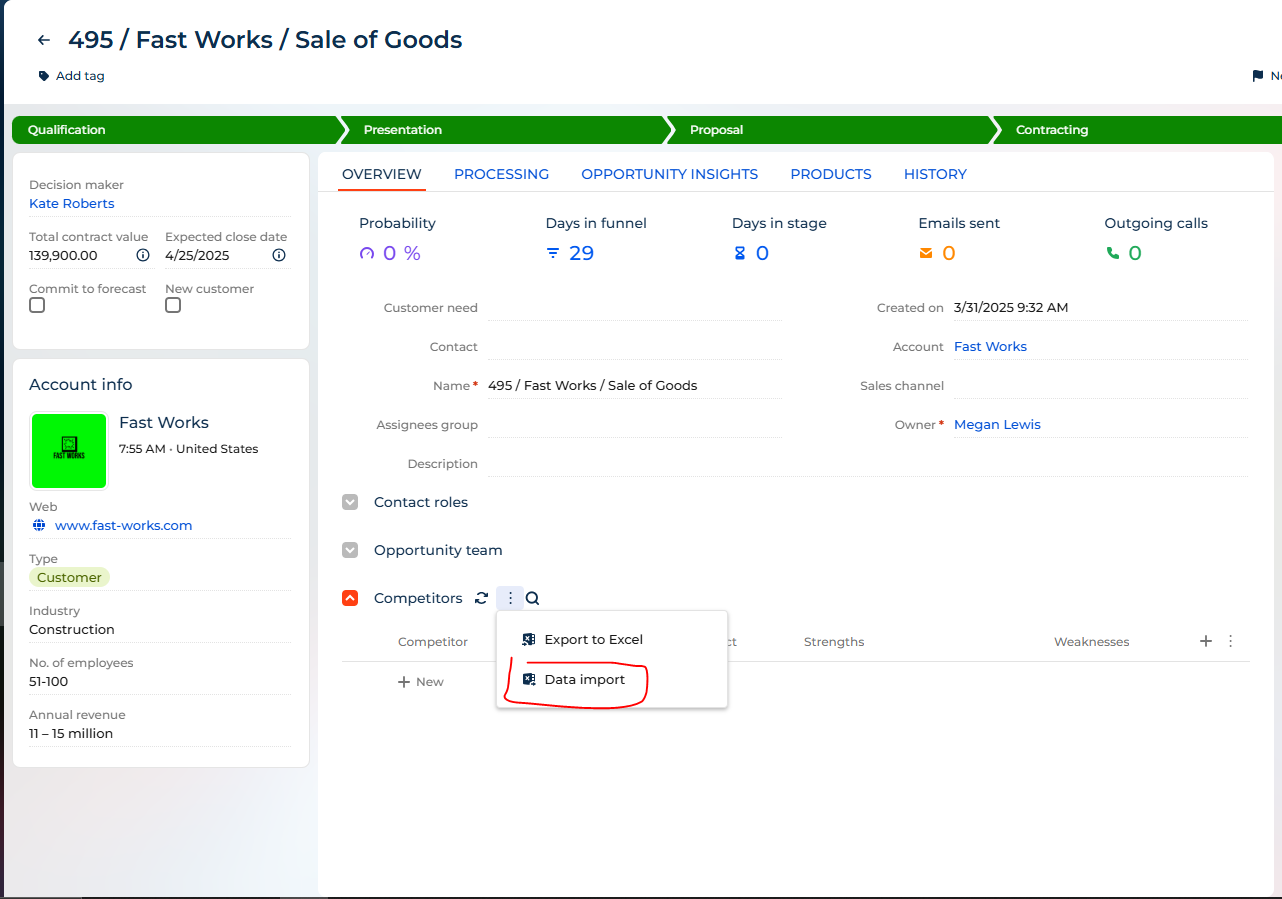Select the Qualification stage
The image size is (1282, 899).
[x=176, y=130]
